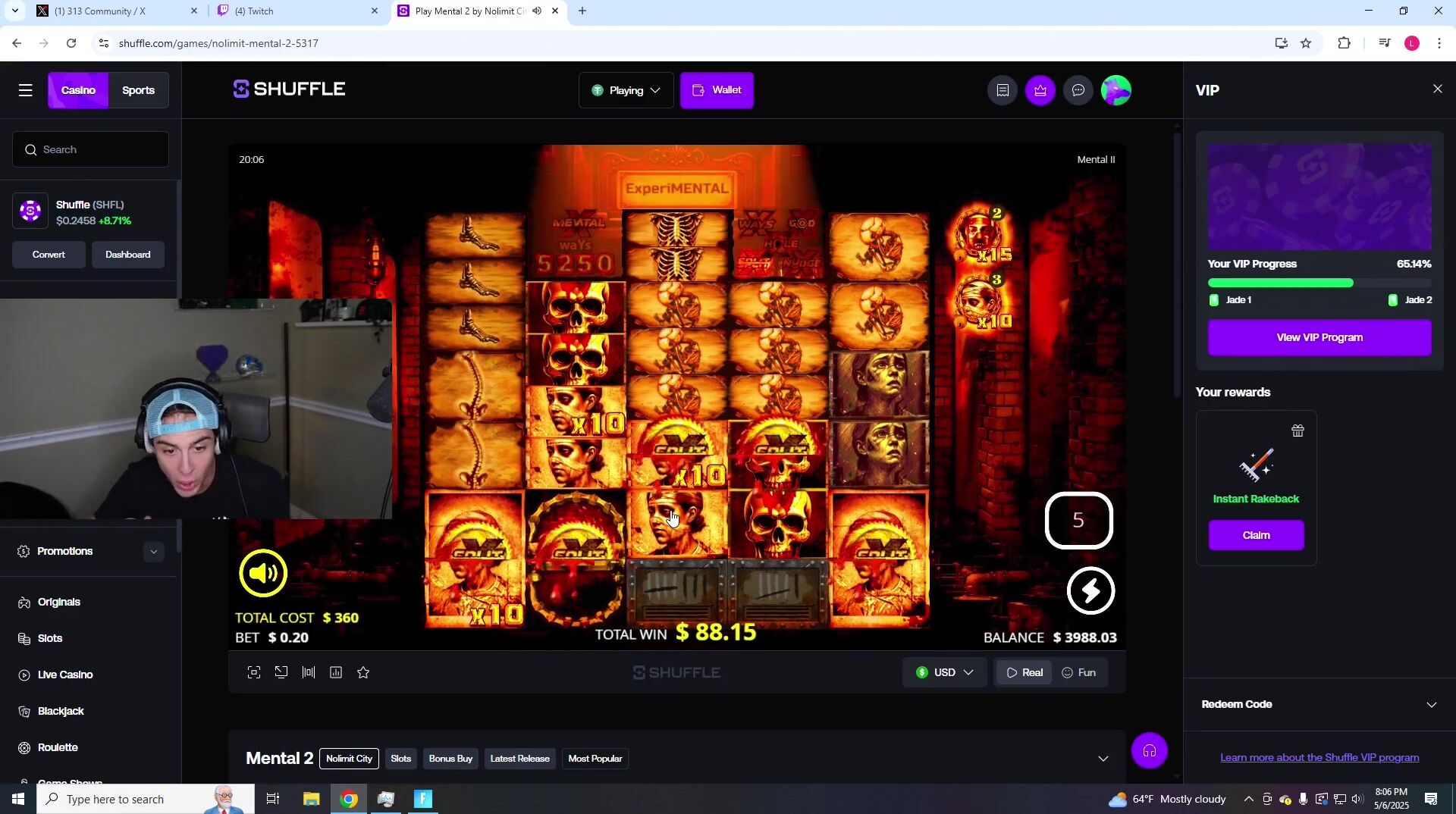Screen dimensions: 1456x814
Task: Mute the Play Mental 2 tab audio
Action: coord(537,11)
